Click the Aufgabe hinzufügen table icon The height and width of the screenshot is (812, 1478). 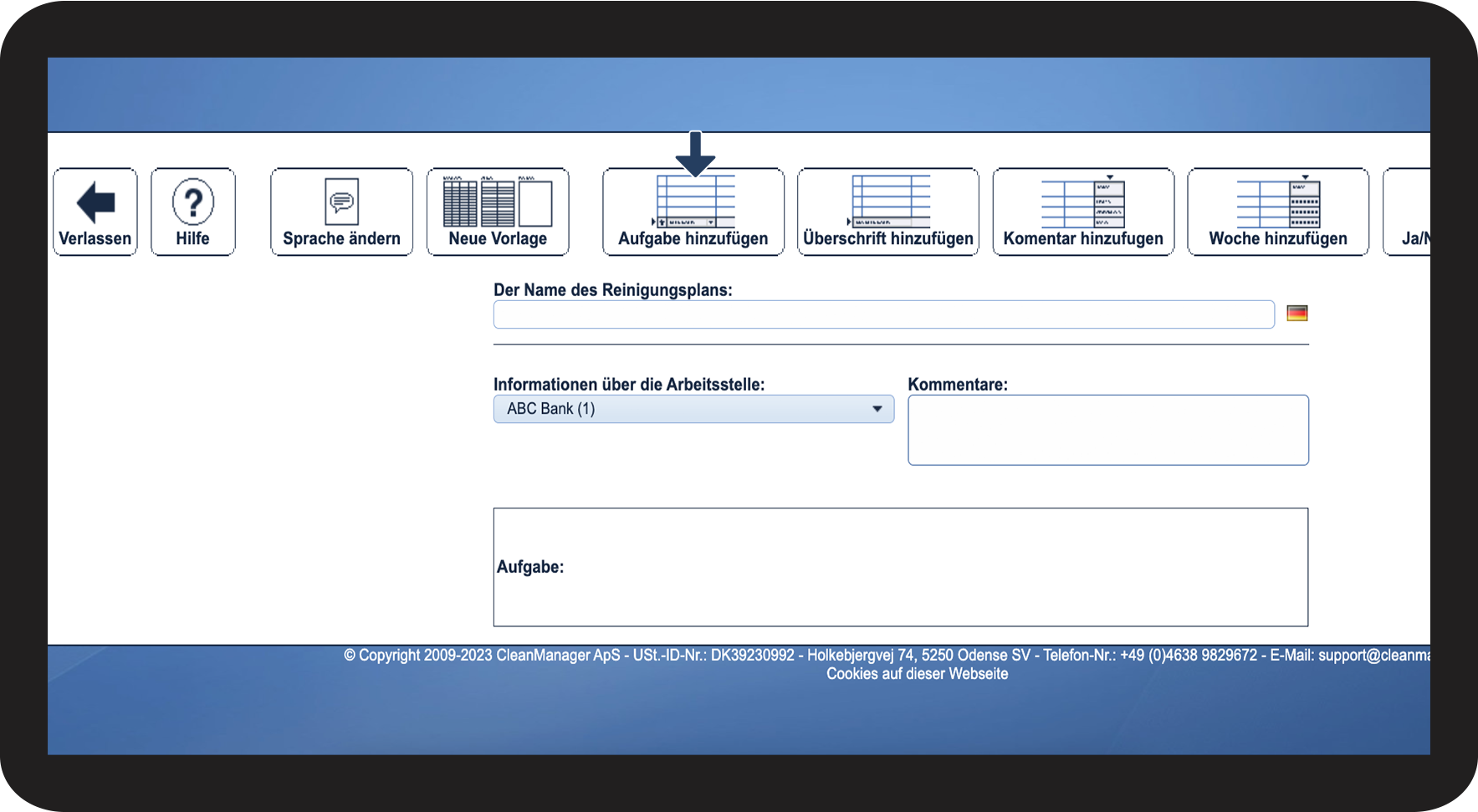click(693, 203)
